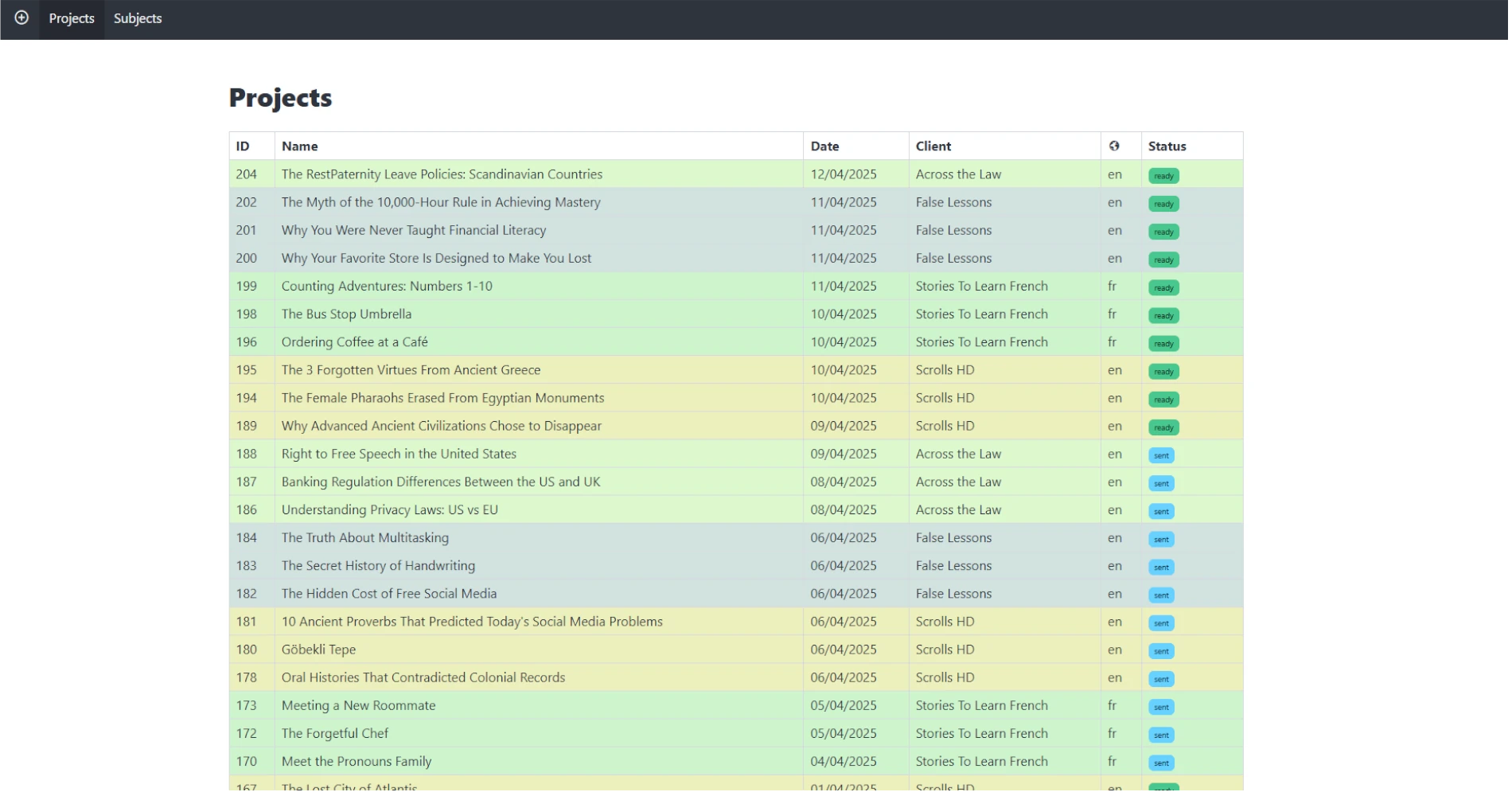The image size is (1512, 796).
Task: Click project ID 186 cell
Action: 247,509
